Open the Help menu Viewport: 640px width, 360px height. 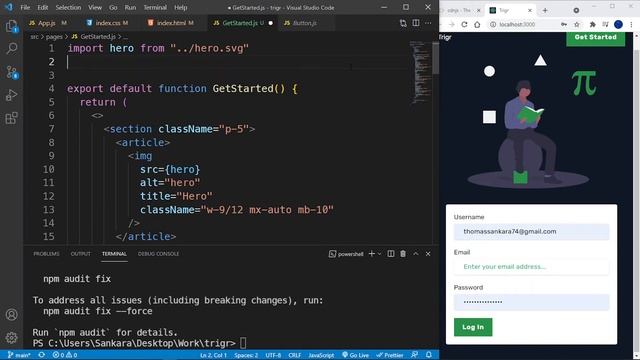(x=180, y=7)
